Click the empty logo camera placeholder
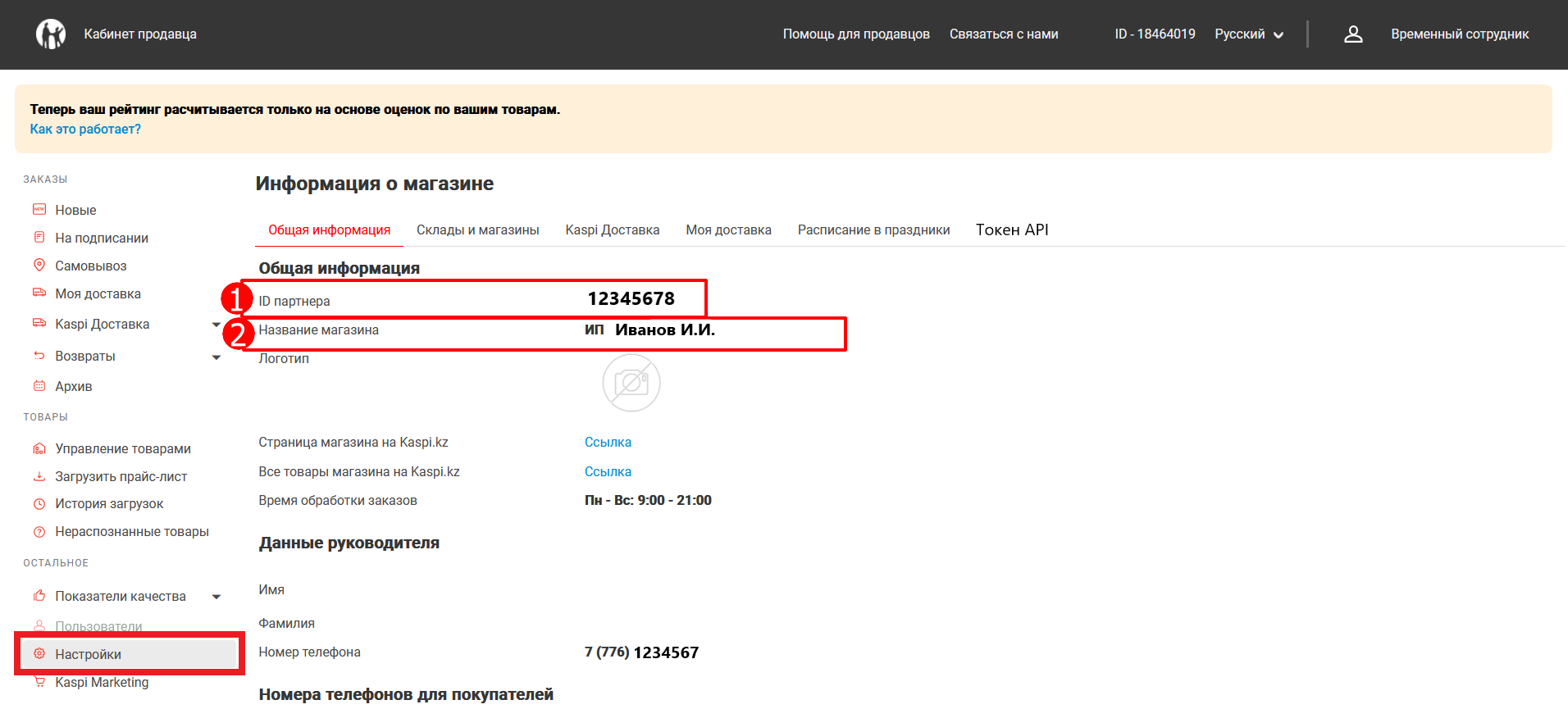 (x=631, y=383)
